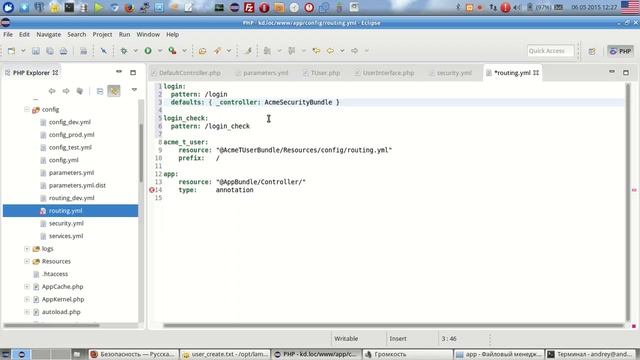Click the green Run toolbar button
Viewport: 640px width, 360px height.
[x=148, y=51]
